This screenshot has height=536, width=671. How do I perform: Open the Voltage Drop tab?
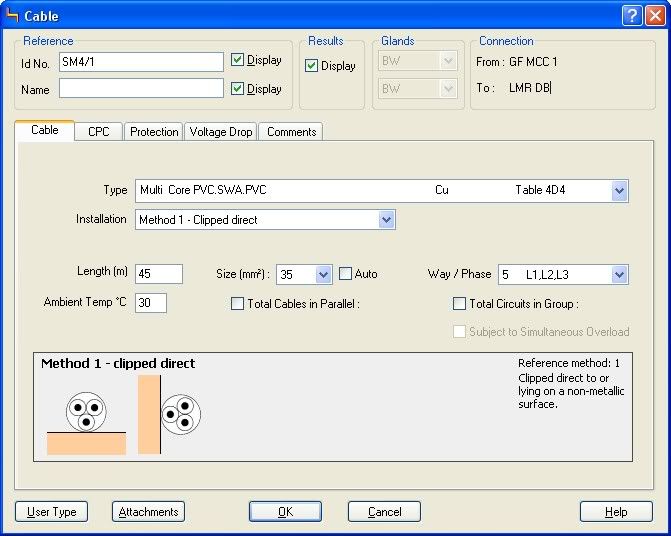click(221, 132)
